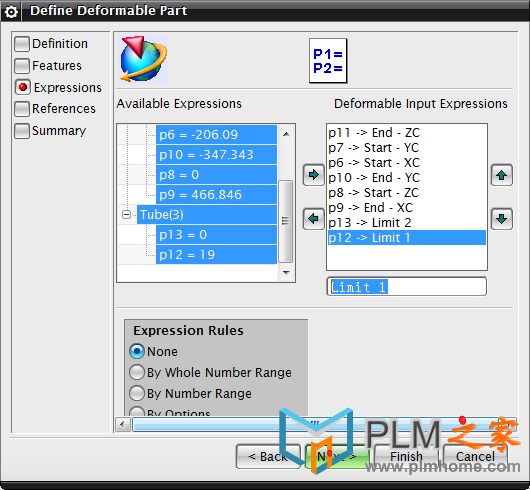
Task: Collapse the Tube(3) tree node
Action: 126,215
